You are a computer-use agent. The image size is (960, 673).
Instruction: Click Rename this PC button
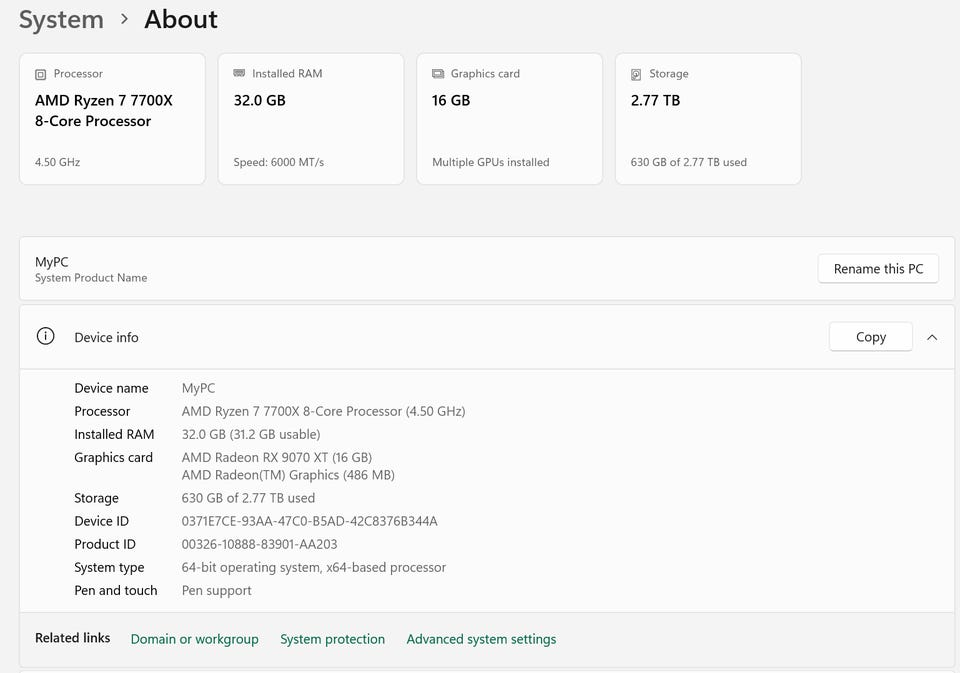click(x=878, y=269)
